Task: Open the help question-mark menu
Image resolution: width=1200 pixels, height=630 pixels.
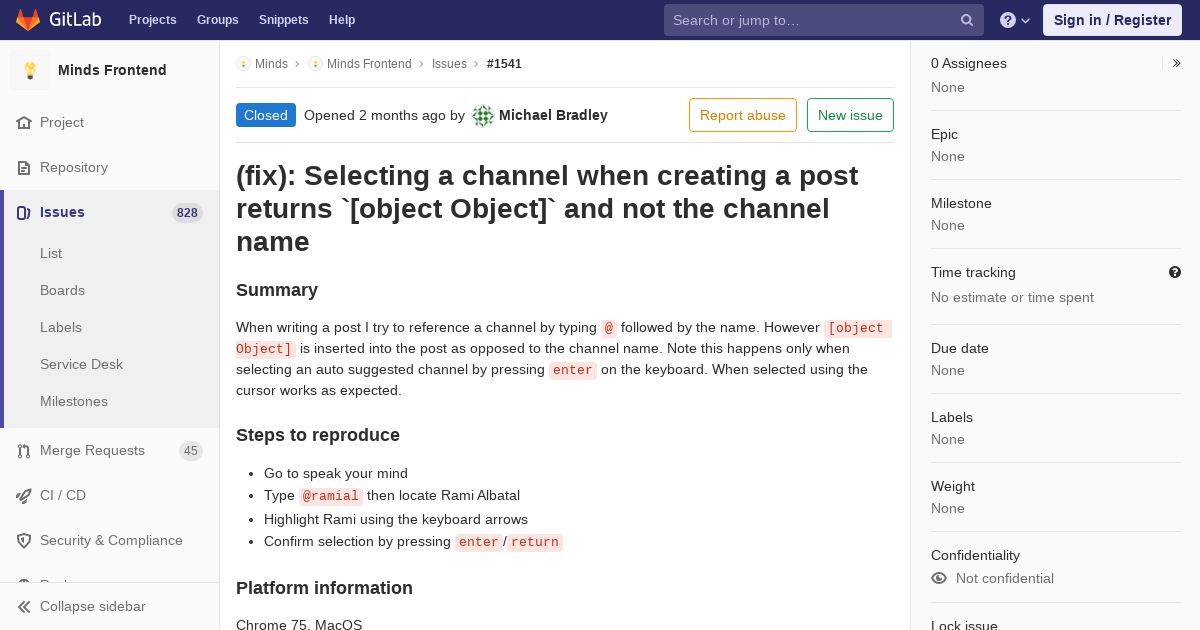Action: [x=1015, y=20]
